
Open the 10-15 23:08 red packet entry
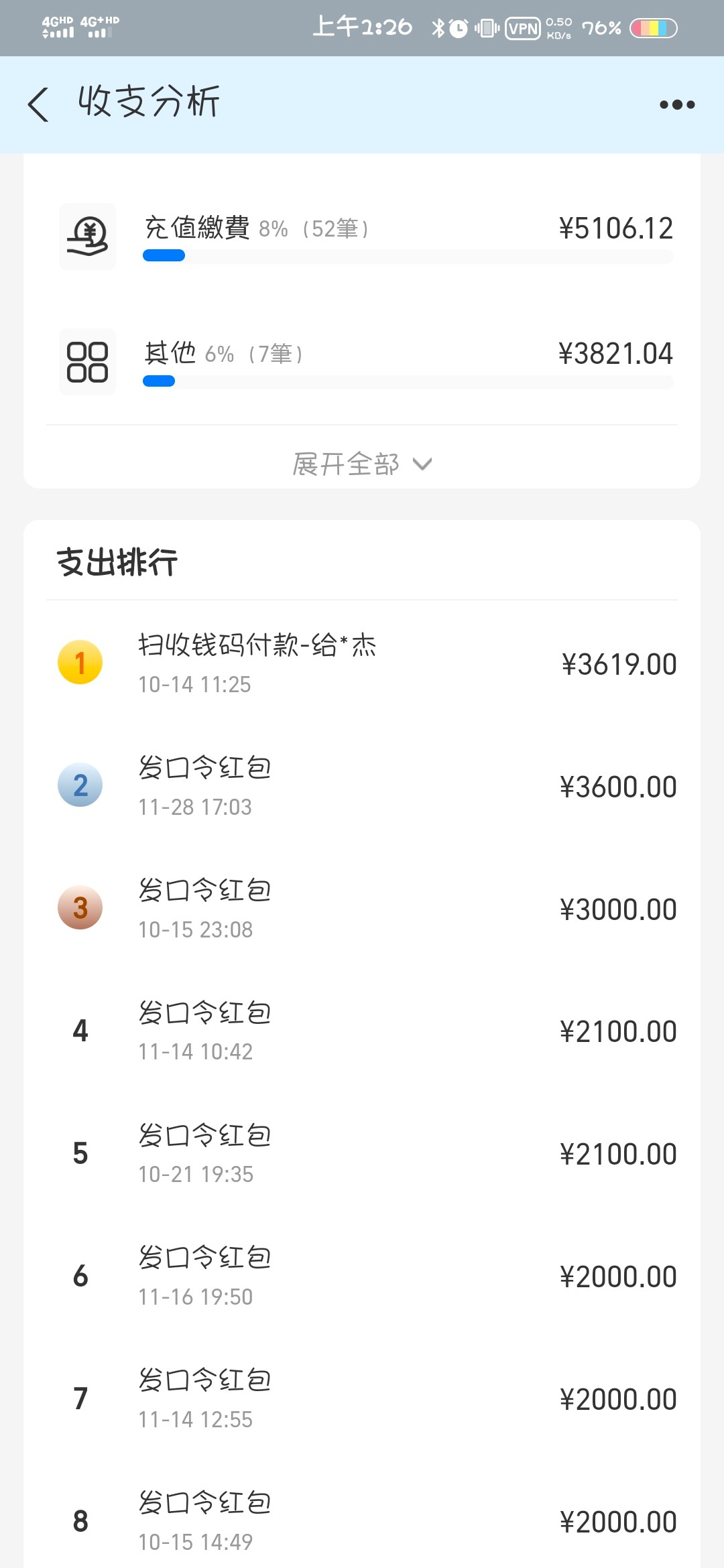[x=362, y=909]
